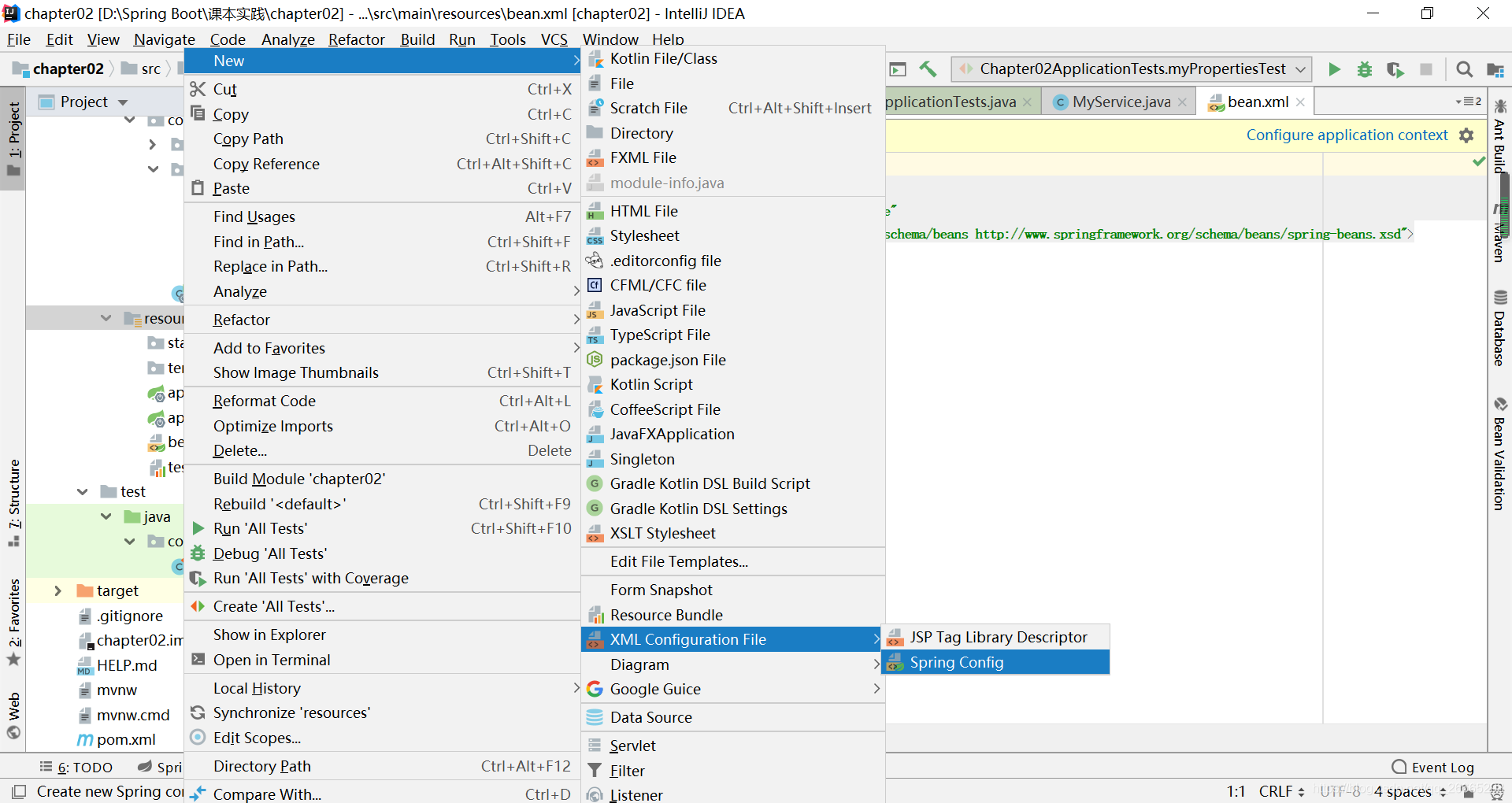1512x803 pixels.
Task: Select Scratch File menu entry
Action: pos(732,109)
